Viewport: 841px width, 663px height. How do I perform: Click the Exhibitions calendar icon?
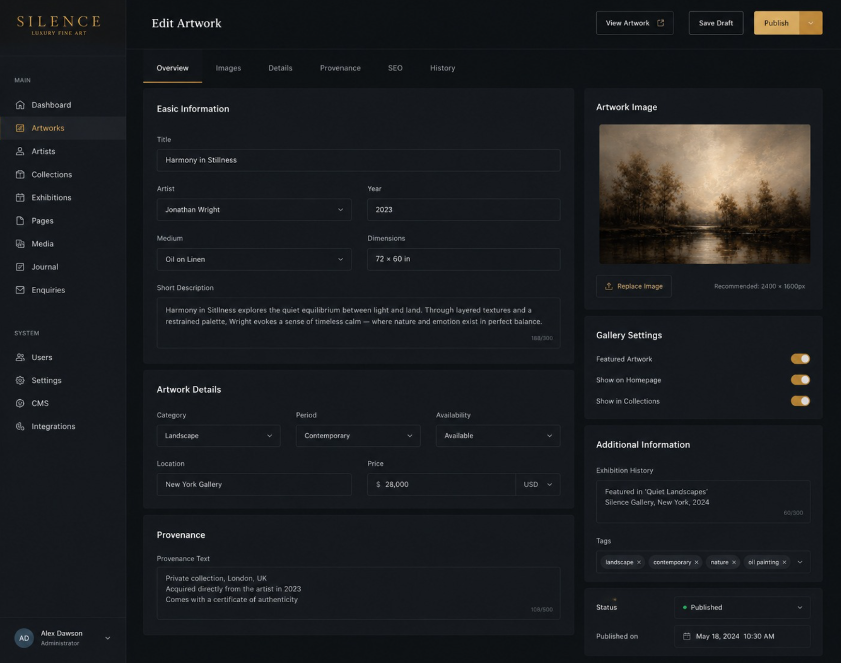[x=20, y=197]
